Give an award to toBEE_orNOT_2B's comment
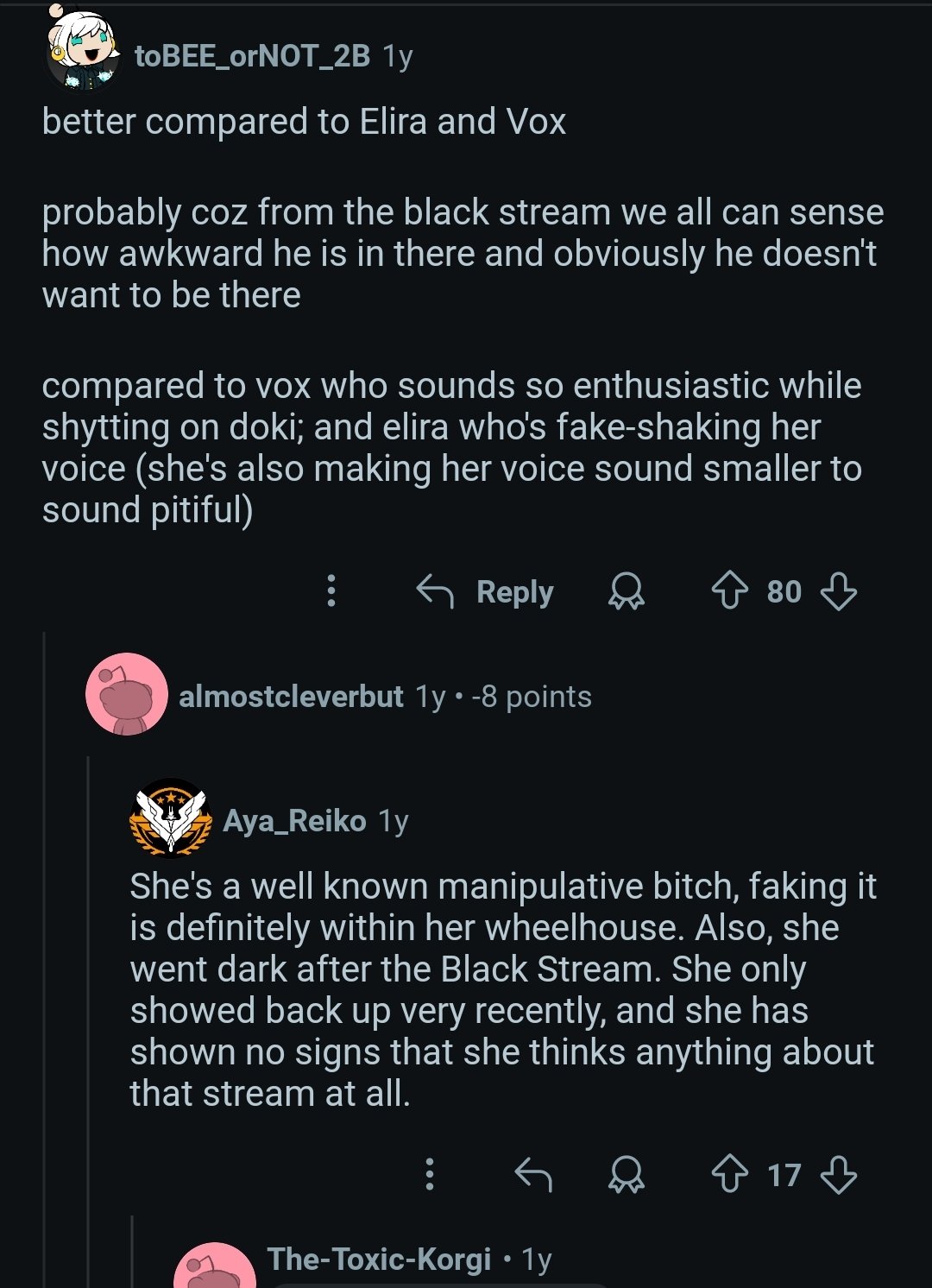Screen dimensions: 932x1288 click(x=627, y=591)
